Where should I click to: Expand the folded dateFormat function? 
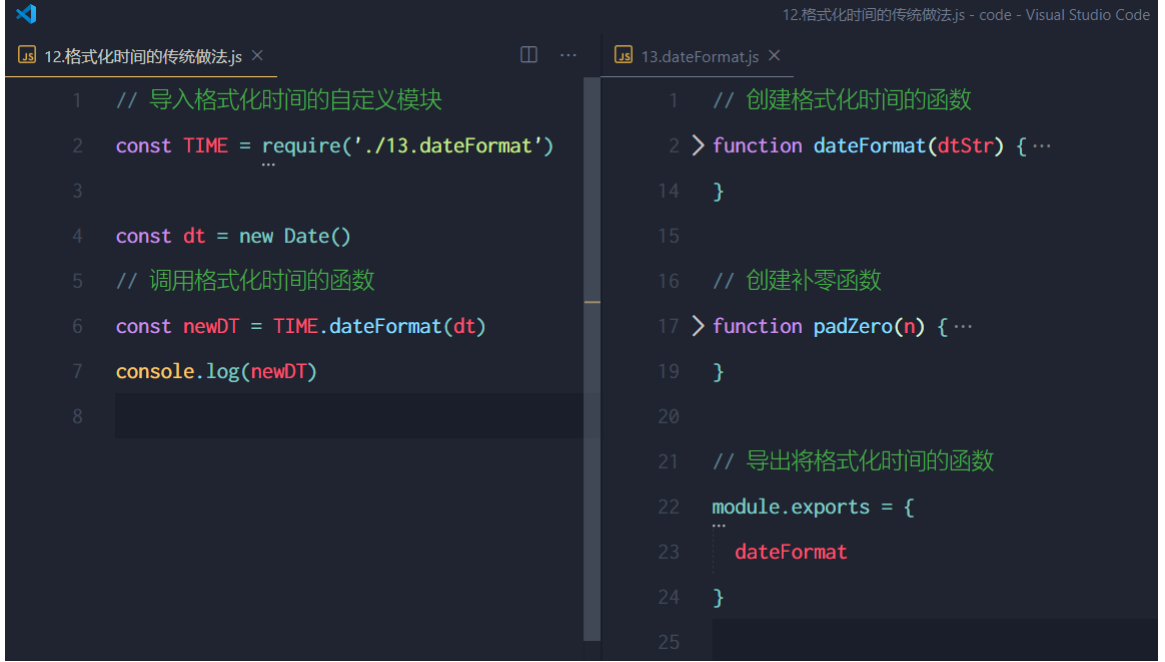tap(697, 146)
